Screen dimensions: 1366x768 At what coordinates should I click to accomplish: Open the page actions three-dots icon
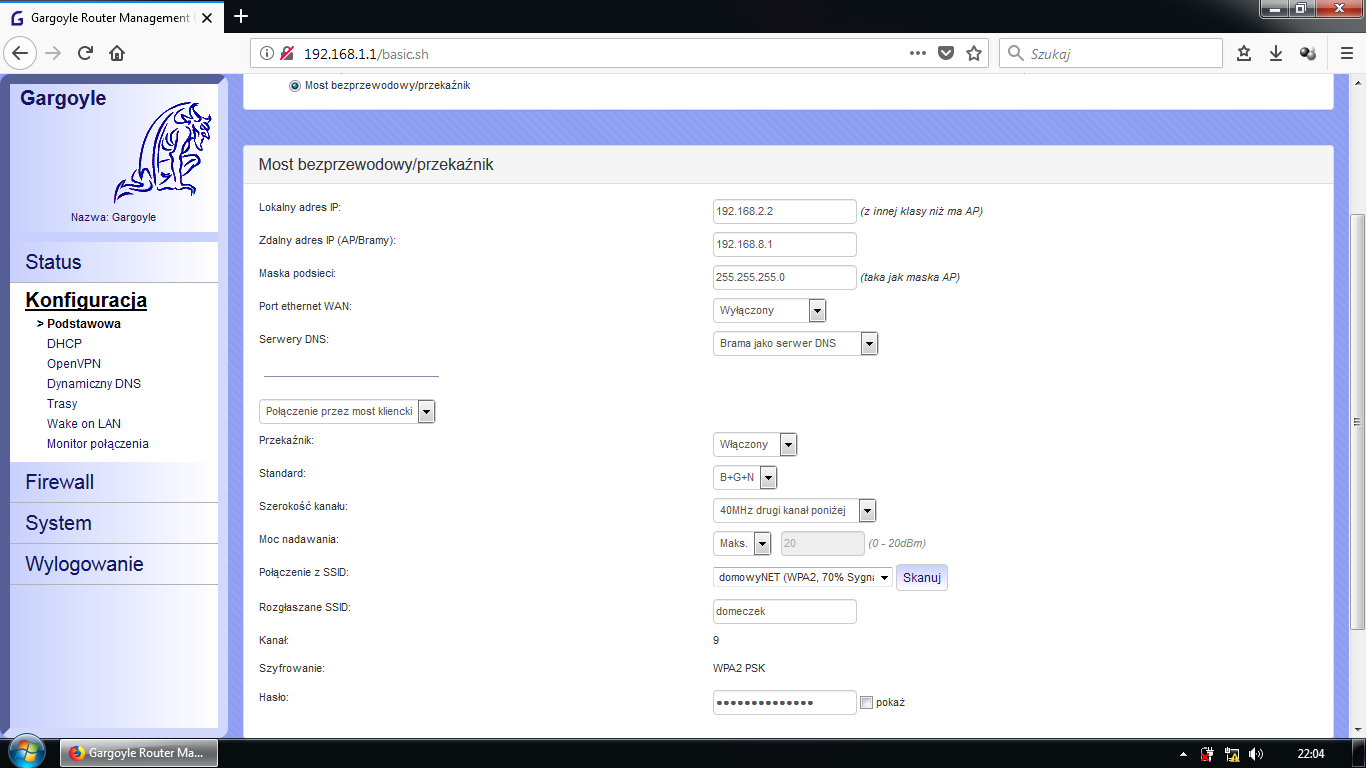(918, 53)
